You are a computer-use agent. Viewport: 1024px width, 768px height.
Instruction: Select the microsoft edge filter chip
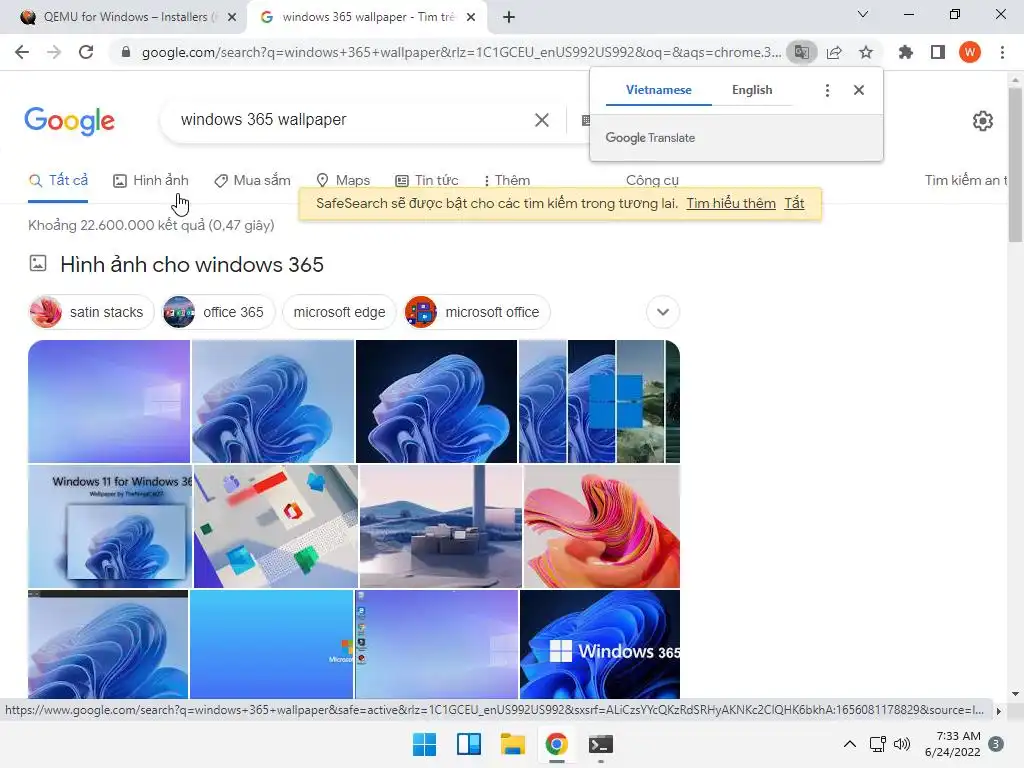click(339, 312)
